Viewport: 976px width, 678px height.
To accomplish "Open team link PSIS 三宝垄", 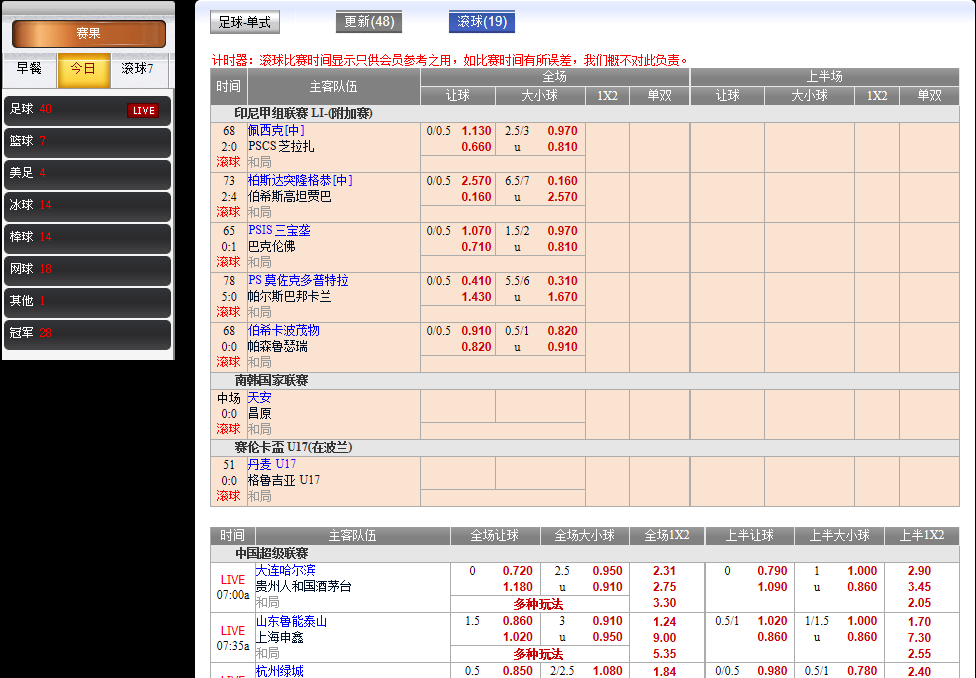I will pyautogui.click(x=279, y=230).
